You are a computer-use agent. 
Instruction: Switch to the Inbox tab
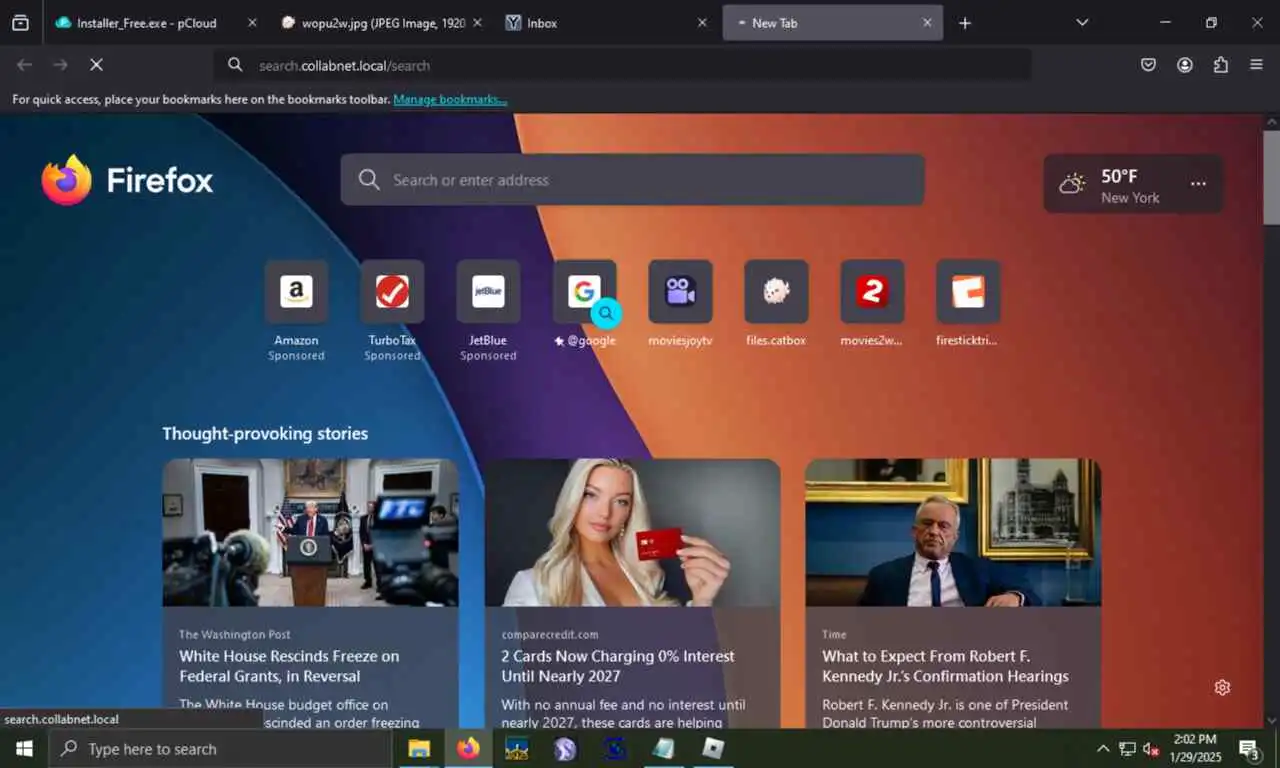click(606, 23)
